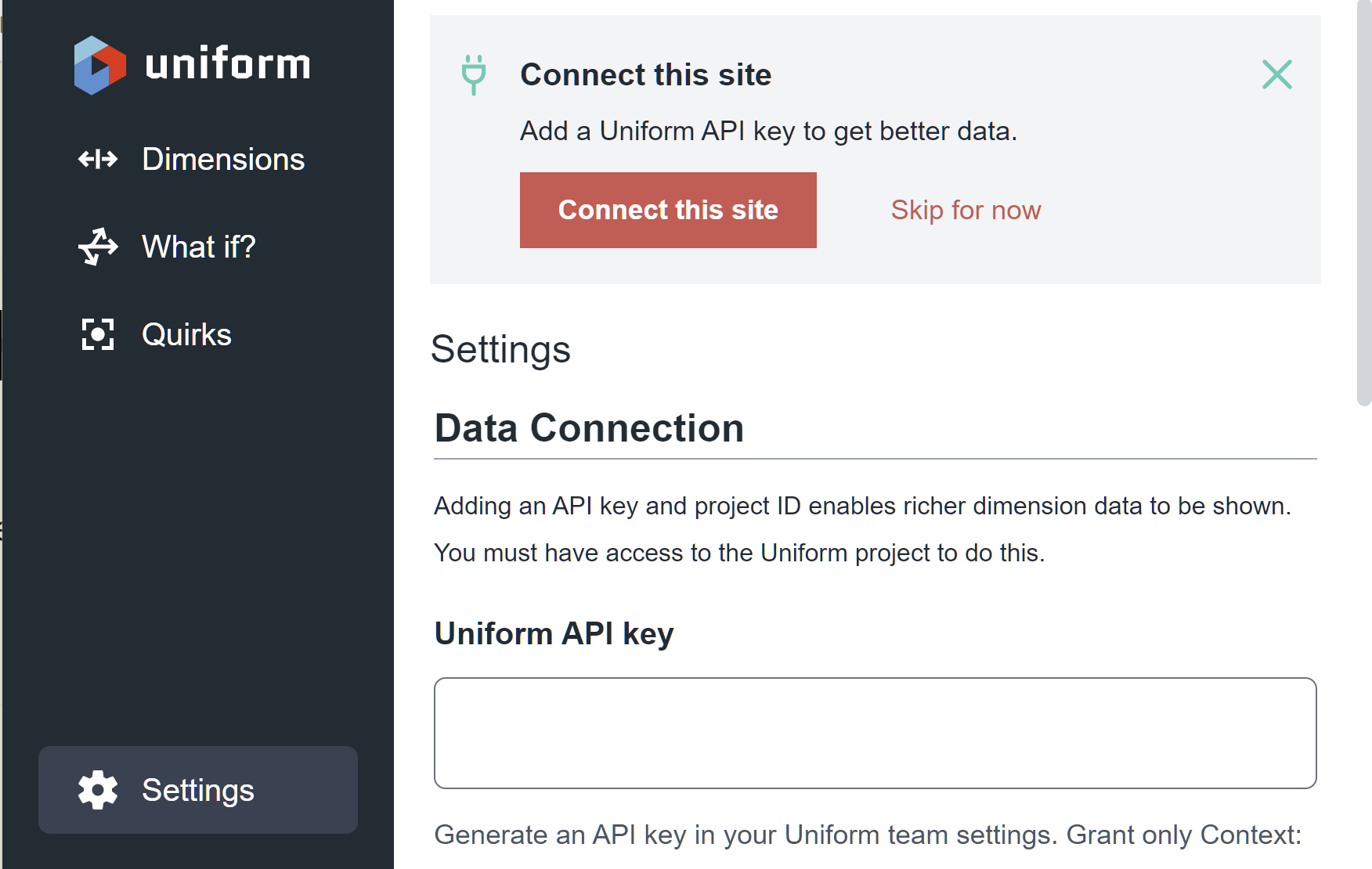Click the Settings page heading

pyautogui.click(x=500, y=349)
